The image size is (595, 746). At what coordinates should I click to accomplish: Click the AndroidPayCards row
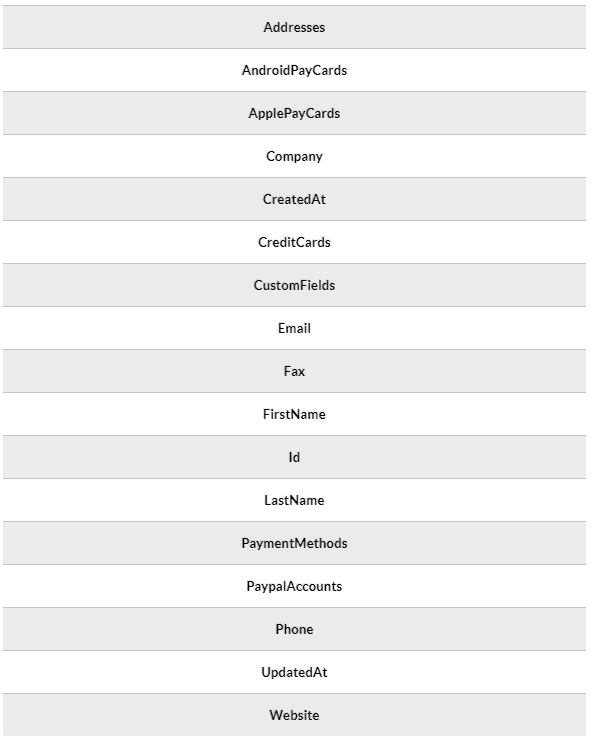(x=294, y=70)
